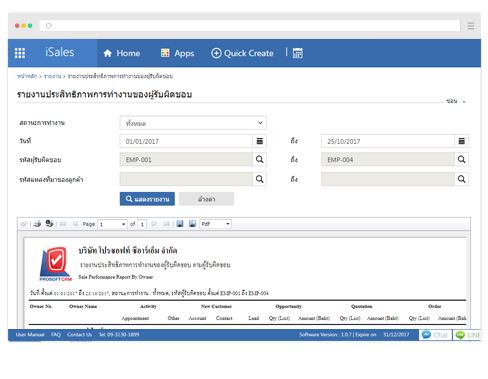Screen dimensions: 488x379
Task: Click the empty customer source to field
Action: (x=388, y=179)
